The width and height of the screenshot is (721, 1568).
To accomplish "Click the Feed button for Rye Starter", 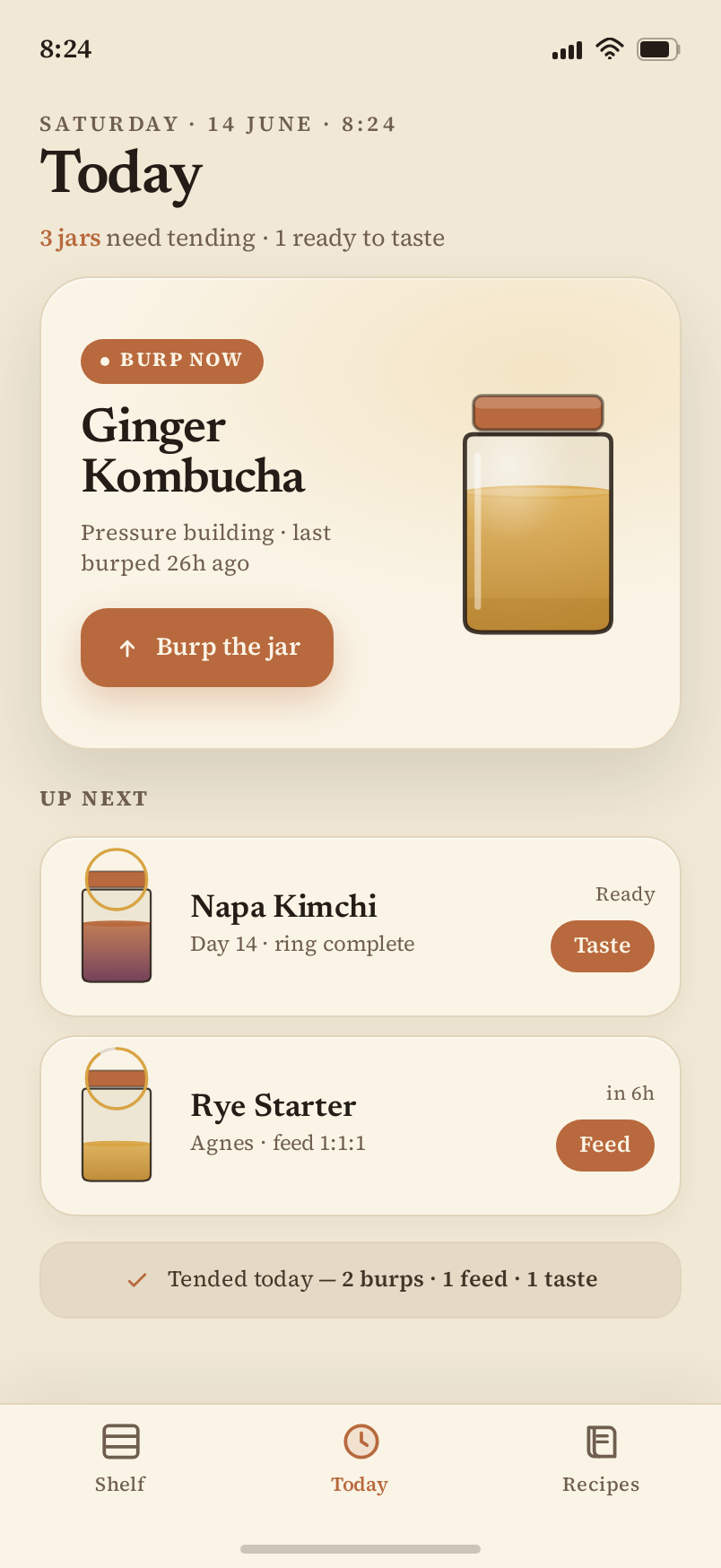I will (x=605, y=1146).
